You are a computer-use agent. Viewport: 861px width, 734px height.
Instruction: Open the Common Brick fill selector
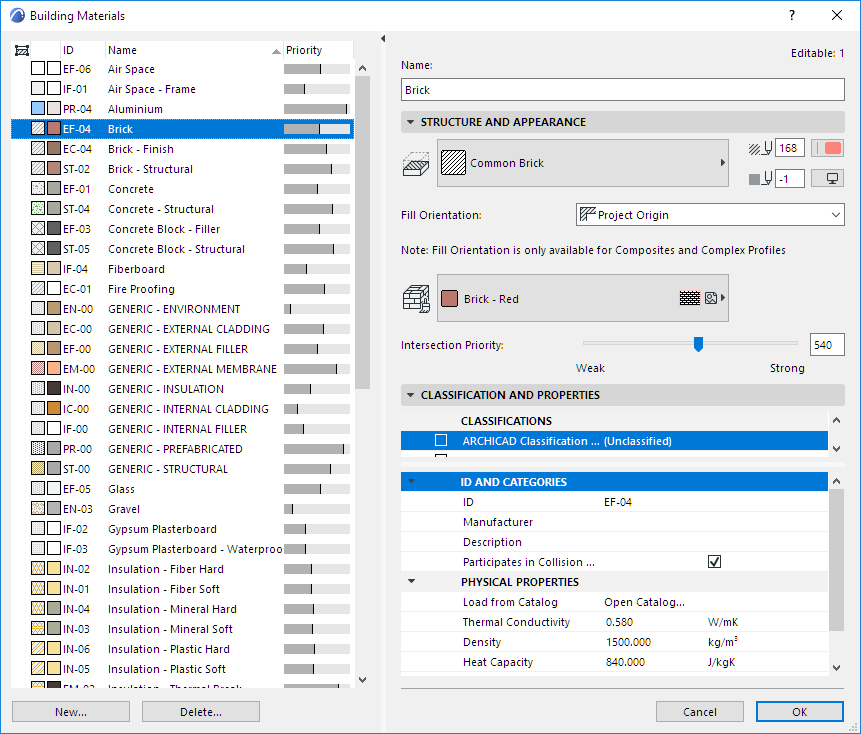[x=583, y=163]
